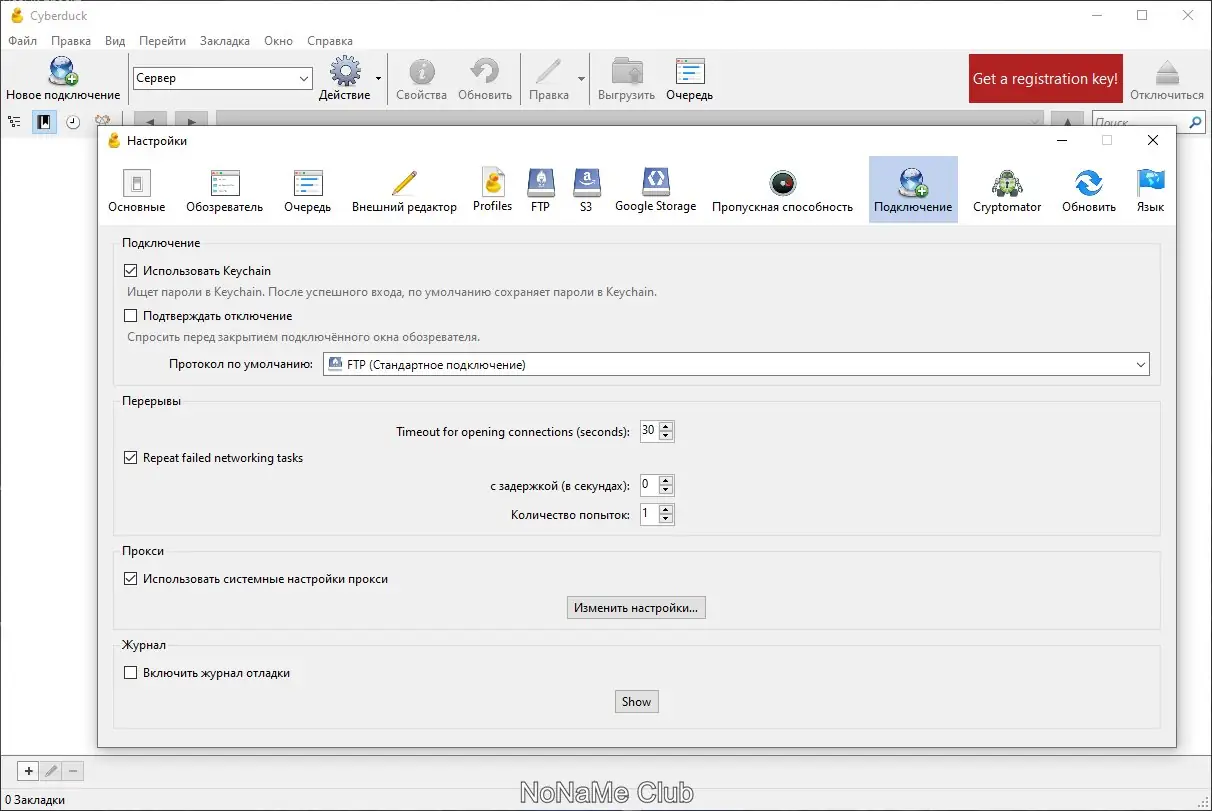Open the Вид menu
This screenshot has width=1212, height=811.
coord(115,41)
